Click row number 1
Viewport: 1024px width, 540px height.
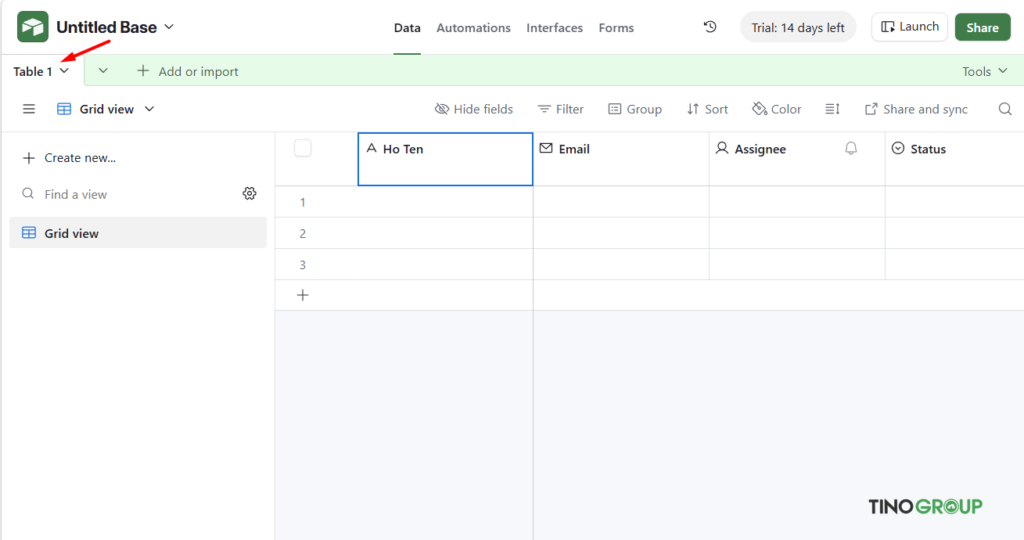point(302,202)
